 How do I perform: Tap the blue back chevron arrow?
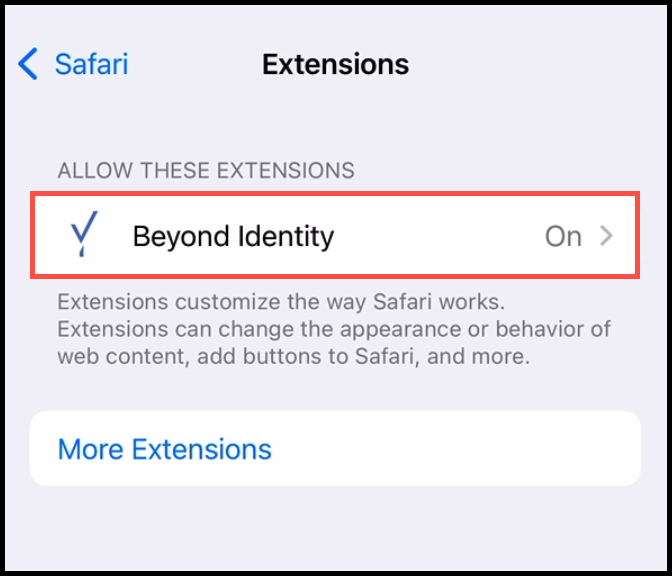pyautogui.click(x=28, y=64)
